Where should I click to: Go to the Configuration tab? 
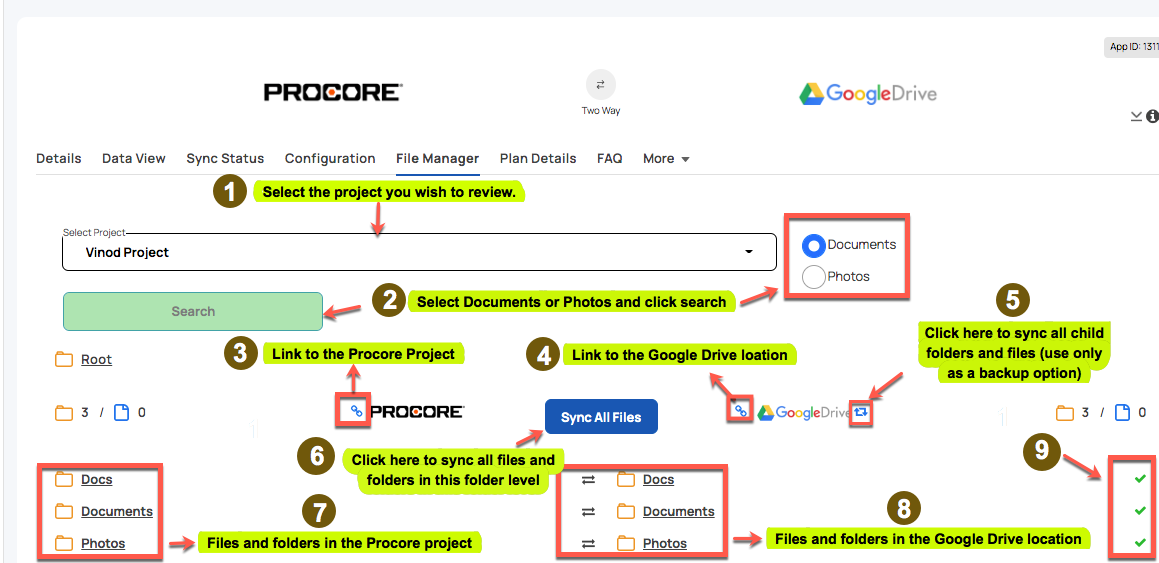[x=330, y=158]
